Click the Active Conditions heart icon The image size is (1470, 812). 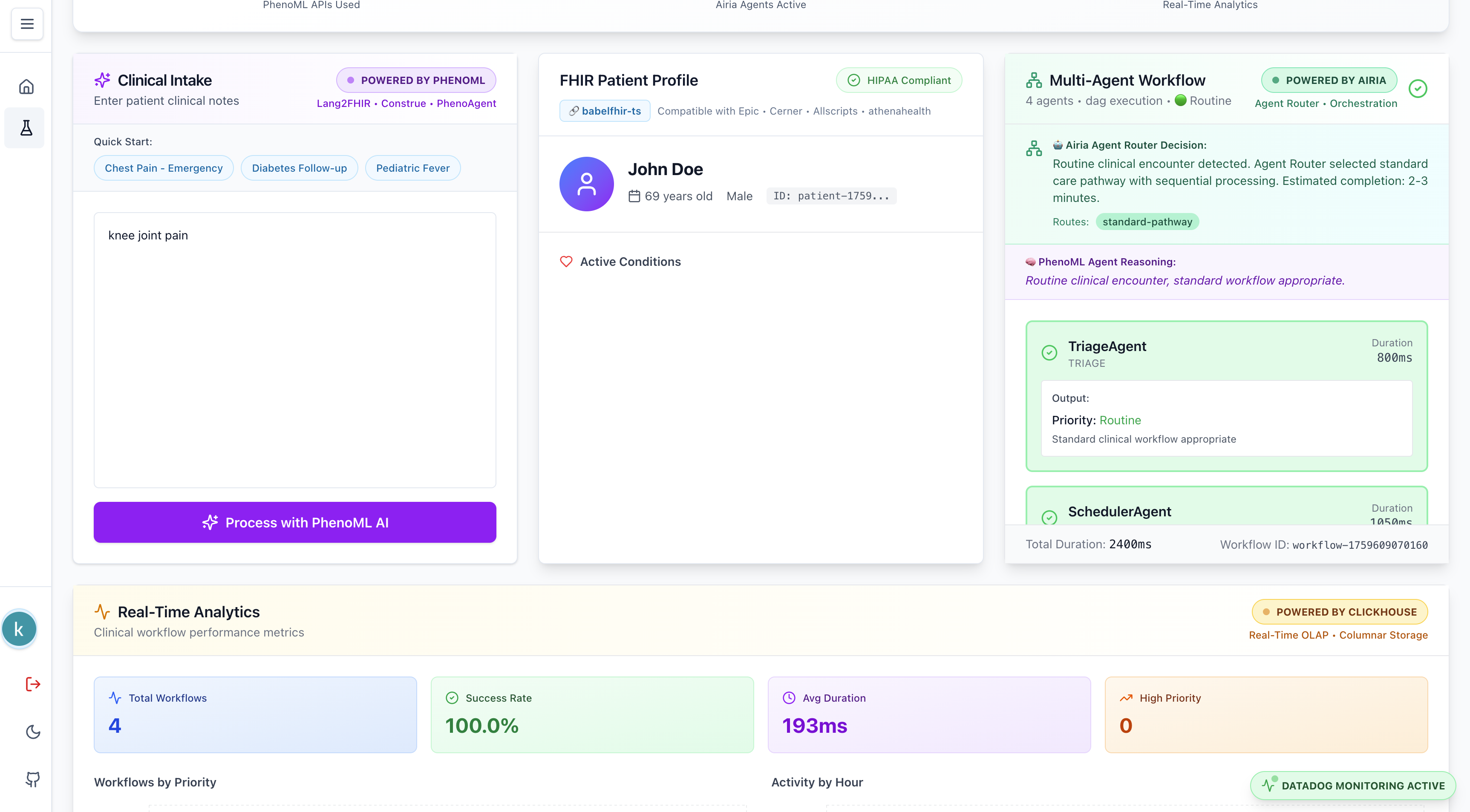565,261
